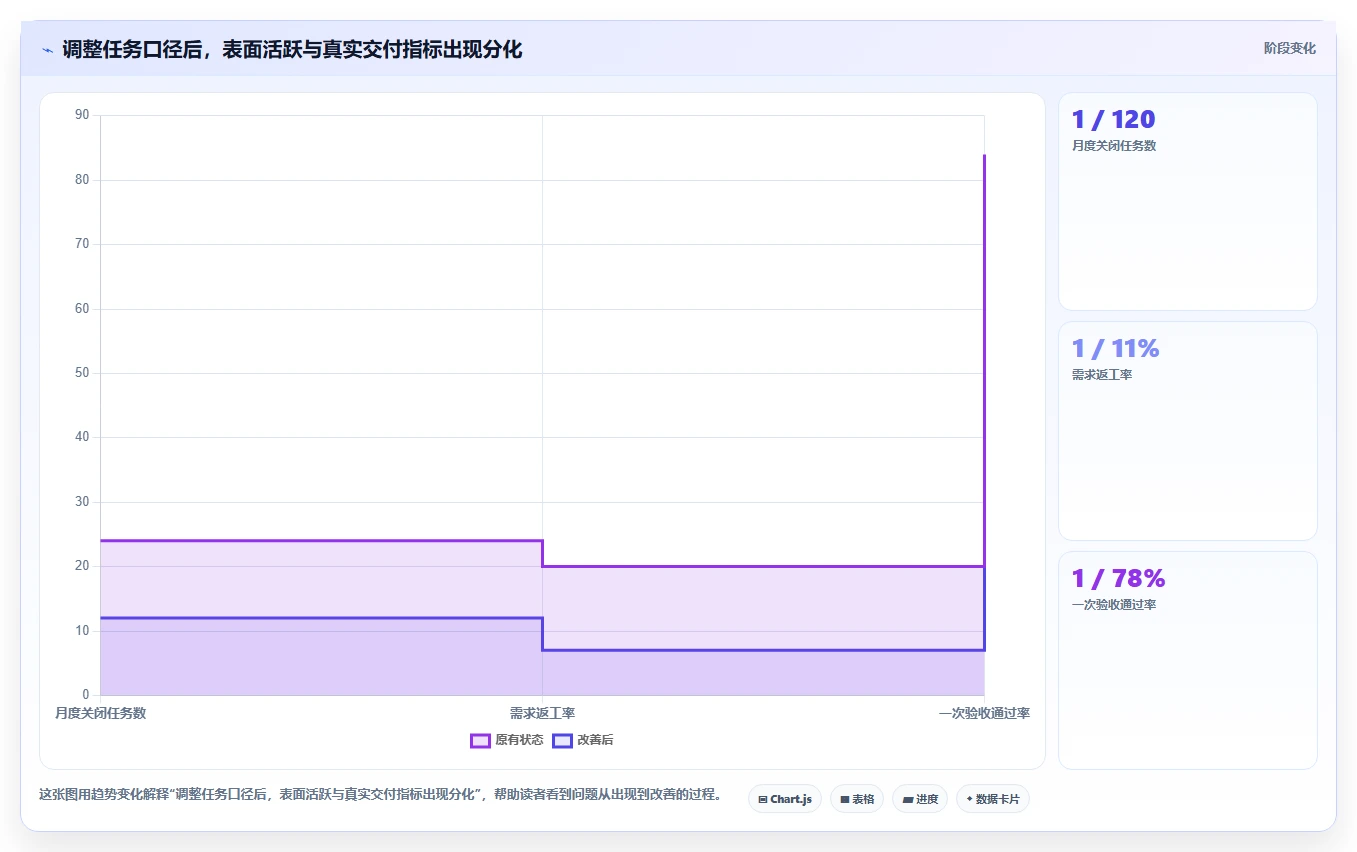The height and width of the screenshot is (852, 1357).
Task: Select the 进度 tag
Action: pyautogui.click(x=920, y=799)
